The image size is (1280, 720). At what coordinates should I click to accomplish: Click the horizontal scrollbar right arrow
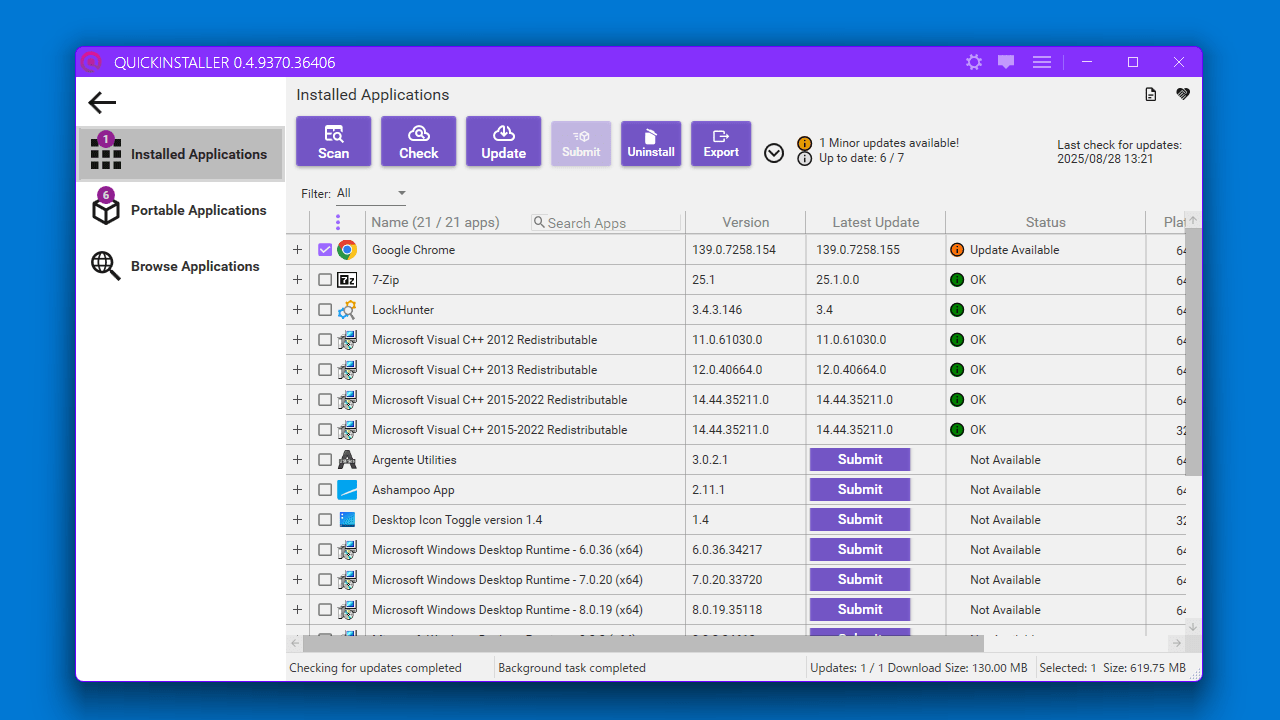1177,643
